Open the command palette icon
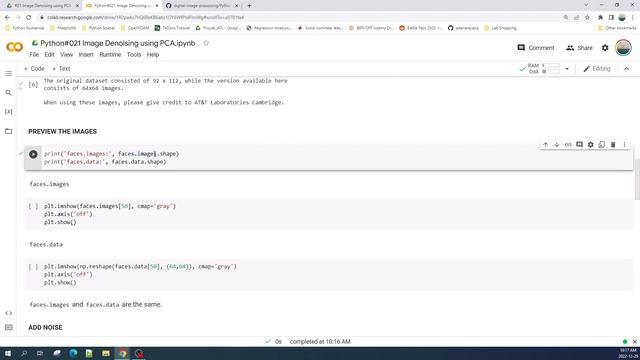 [8, 327]
